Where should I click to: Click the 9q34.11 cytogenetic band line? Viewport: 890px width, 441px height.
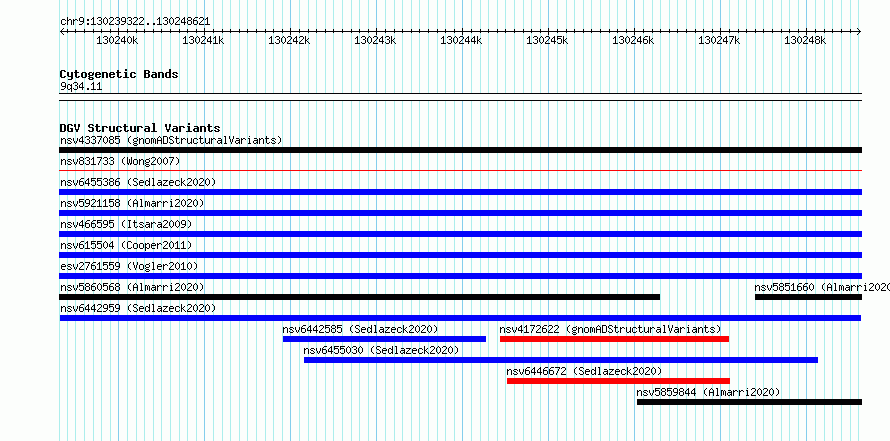(x=461, y=97)
